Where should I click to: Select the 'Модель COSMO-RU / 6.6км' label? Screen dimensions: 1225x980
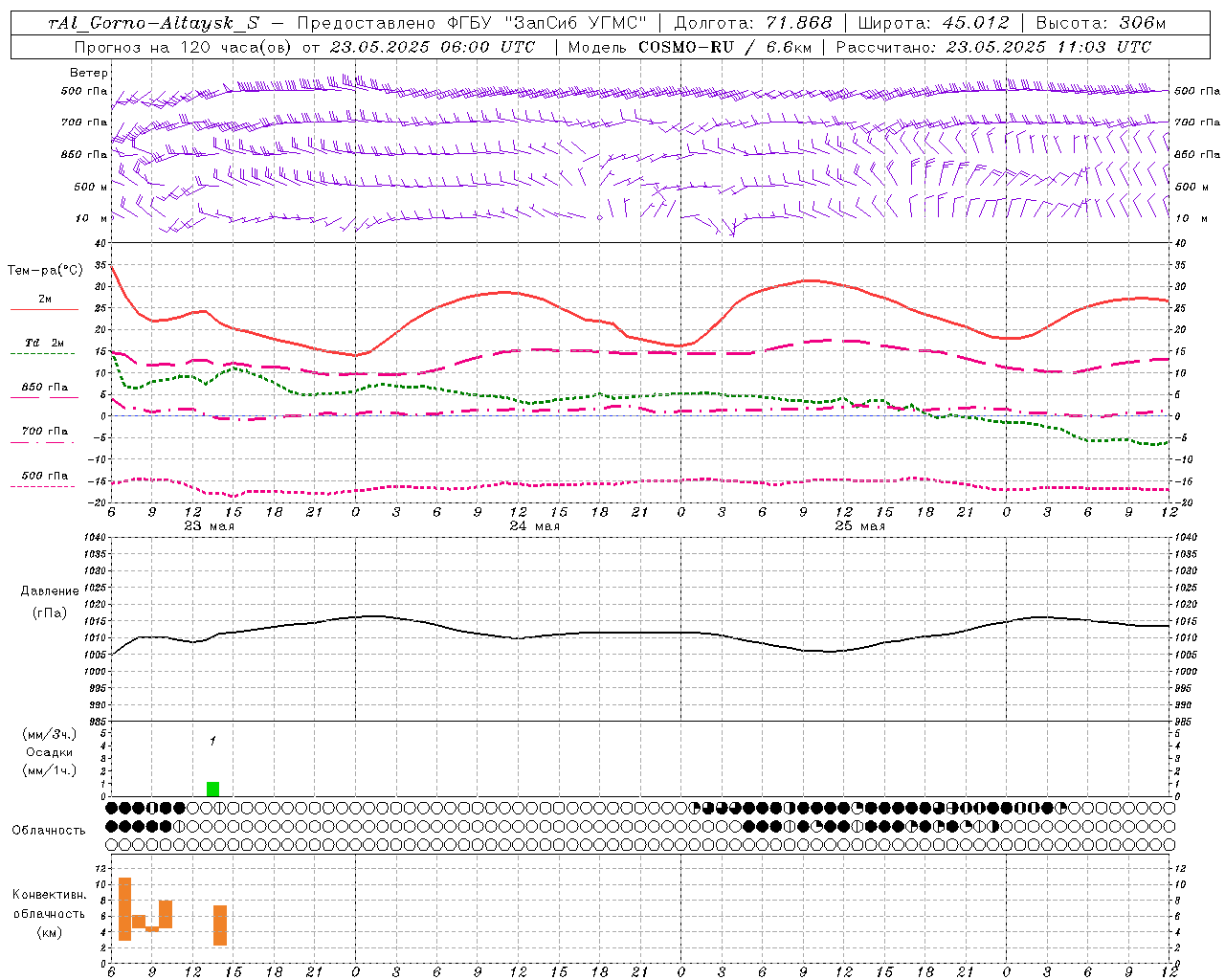(690, 47)
